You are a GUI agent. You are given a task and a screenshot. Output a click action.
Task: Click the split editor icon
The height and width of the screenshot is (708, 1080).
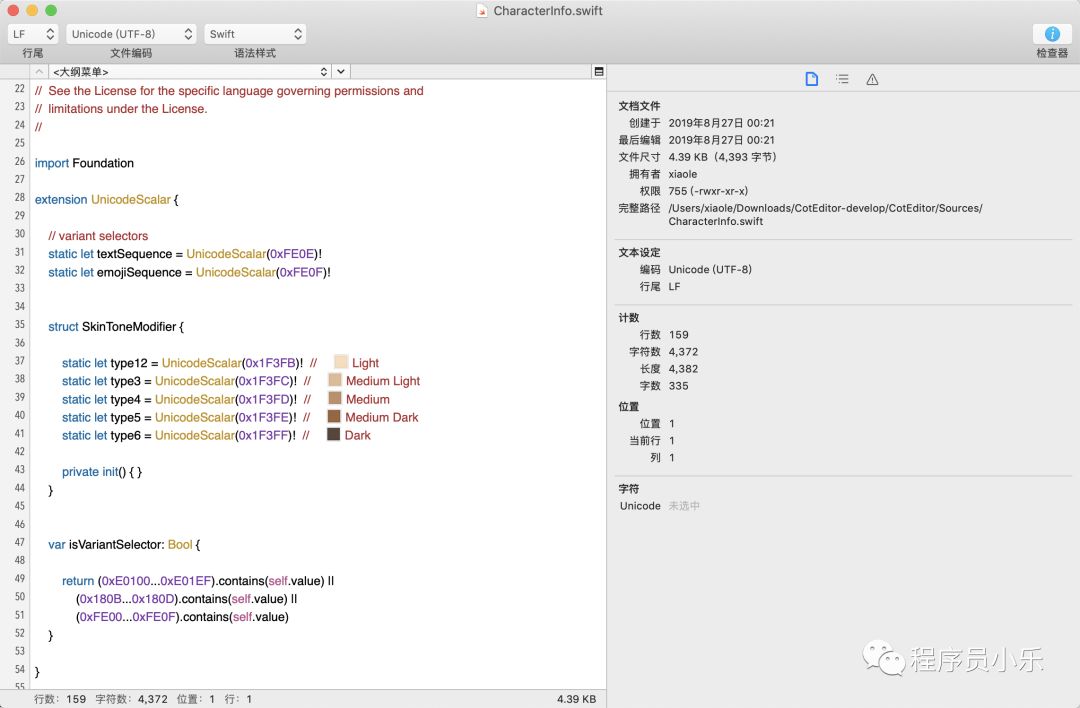tap(599, 72)
